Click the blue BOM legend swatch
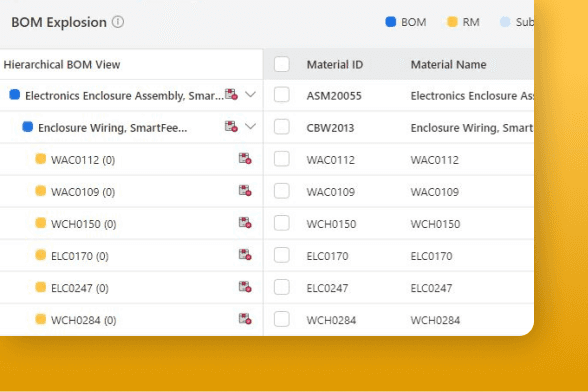The width and height of the screenshot is (588, 392). point(391,22)
